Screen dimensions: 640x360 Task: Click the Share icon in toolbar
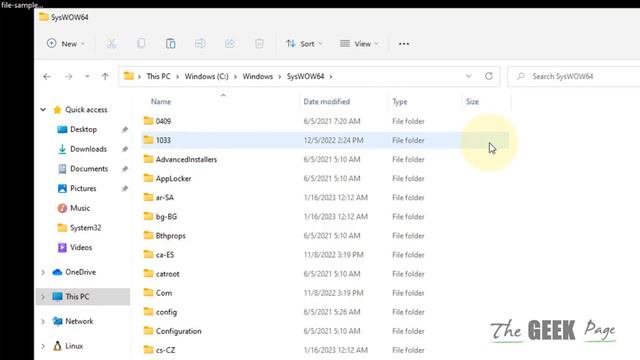(x=230, y=44)
